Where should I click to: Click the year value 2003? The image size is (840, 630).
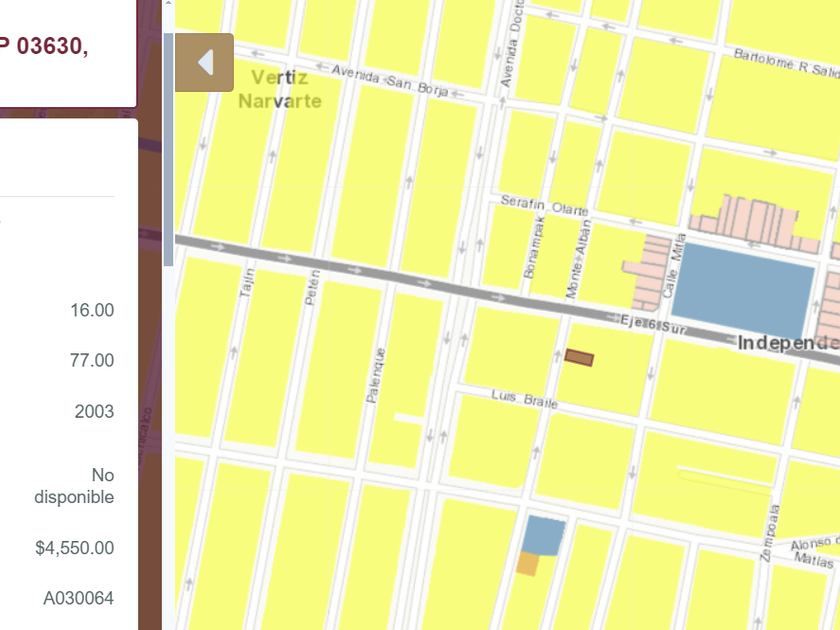tap(94, 411)
